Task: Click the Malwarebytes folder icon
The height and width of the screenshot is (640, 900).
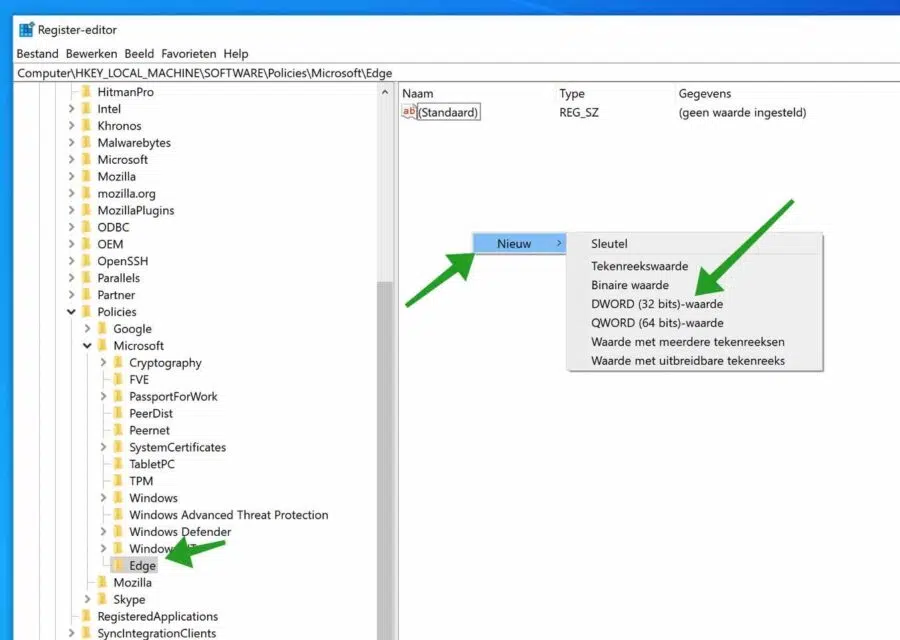Action: point(87,142)
